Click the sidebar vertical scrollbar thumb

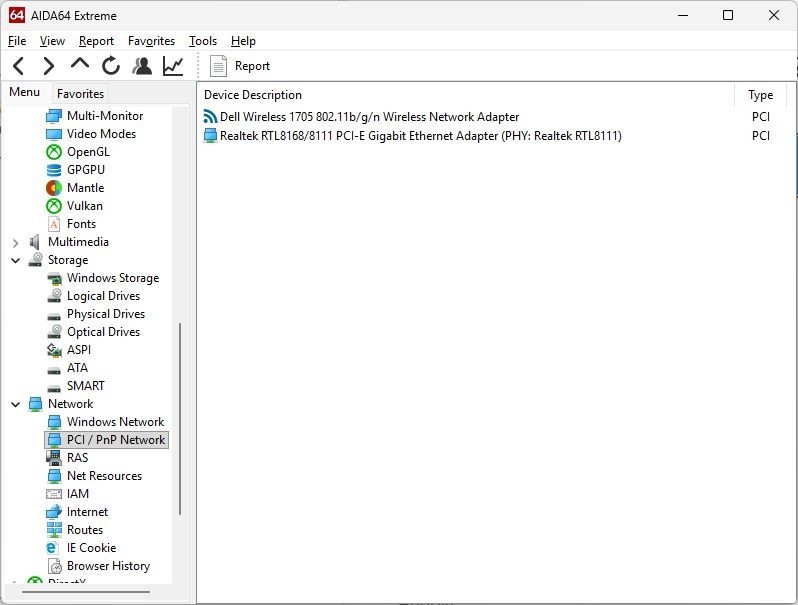tap(180, 419)
